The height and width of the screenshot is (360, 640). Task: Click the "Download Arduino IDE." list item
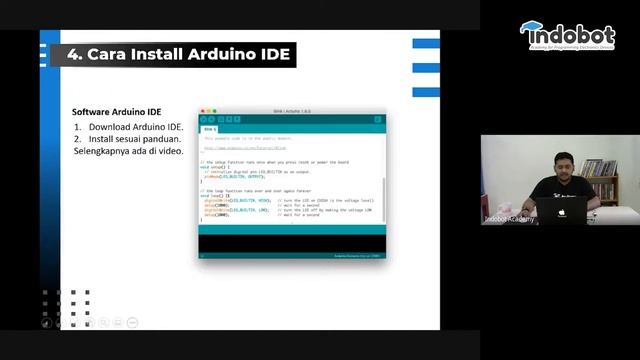[136, 127]
